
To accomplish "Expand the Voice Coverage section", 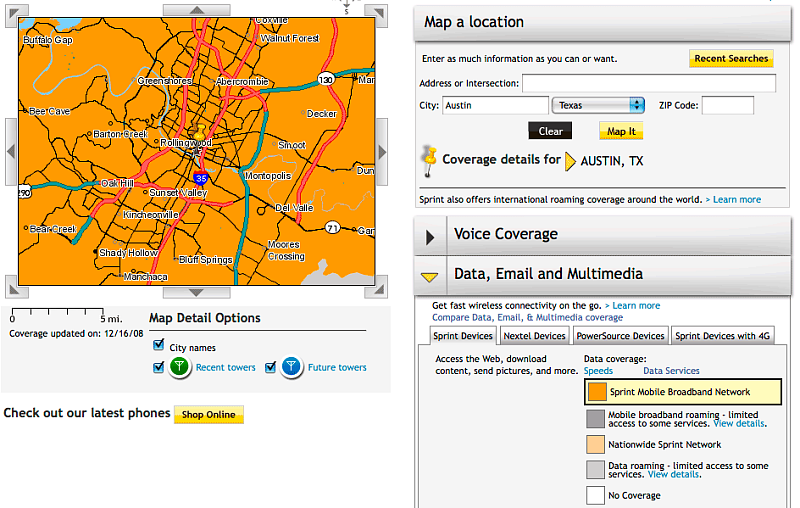I will click(430, 237).
